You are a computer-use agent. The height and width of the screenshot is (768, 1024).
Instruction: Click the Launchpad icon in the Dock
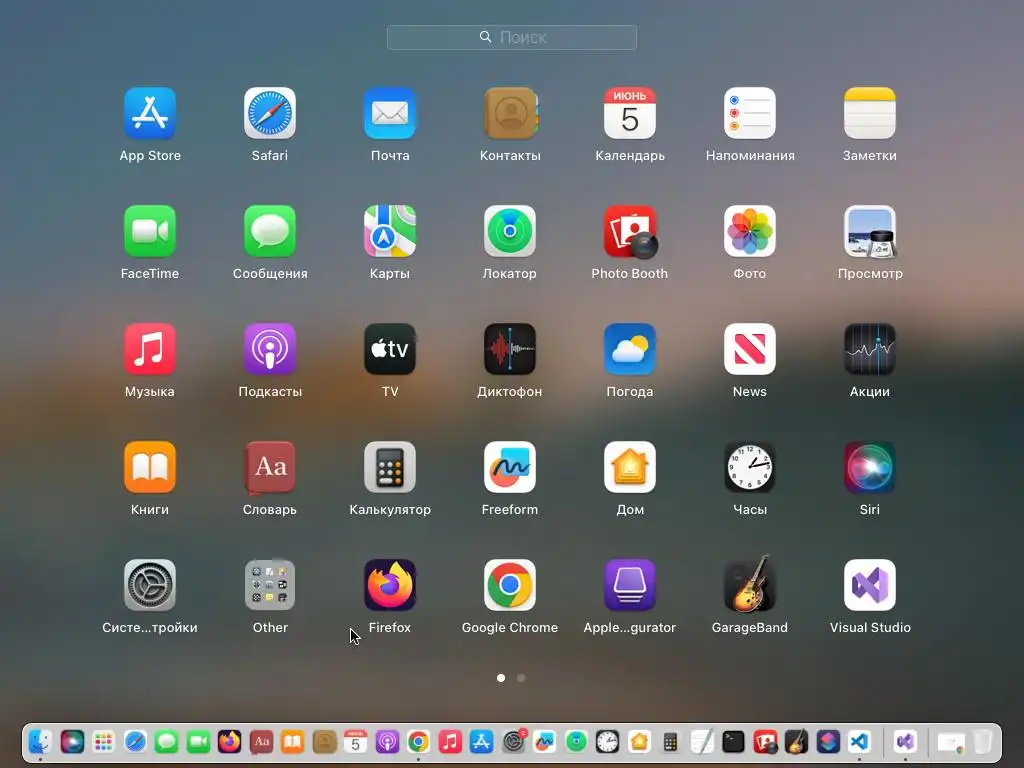[x=103, y=742]
